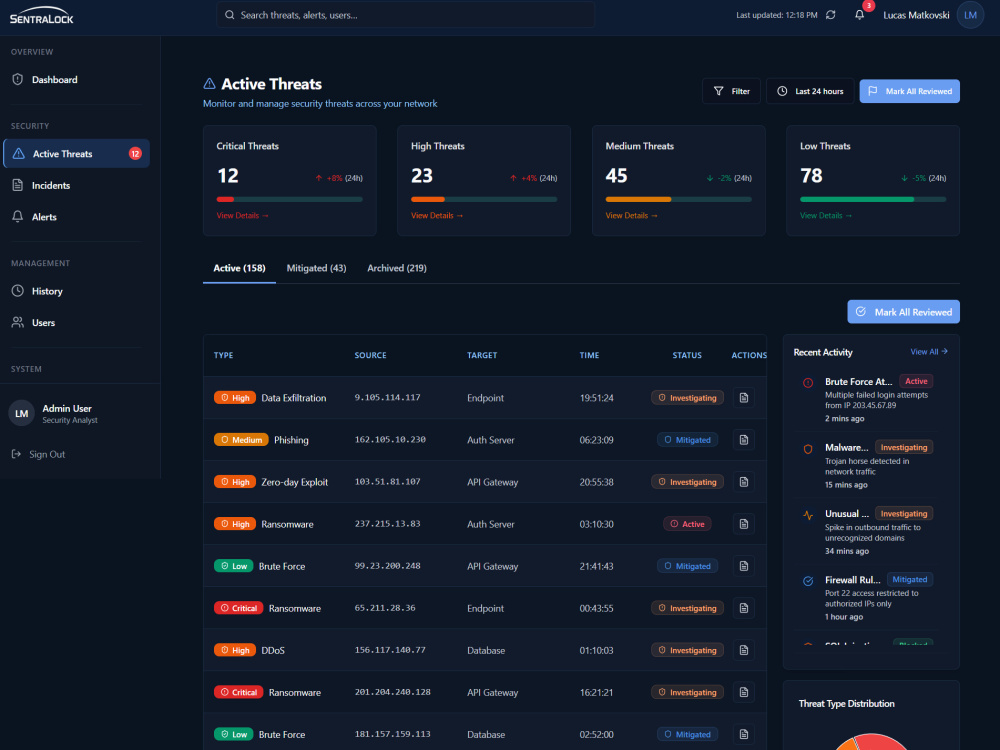The width and height of the screenshot is (1000, 750).
Task: Open details icon for Zero-day Exploit row
Action: [x=744, y=482]
